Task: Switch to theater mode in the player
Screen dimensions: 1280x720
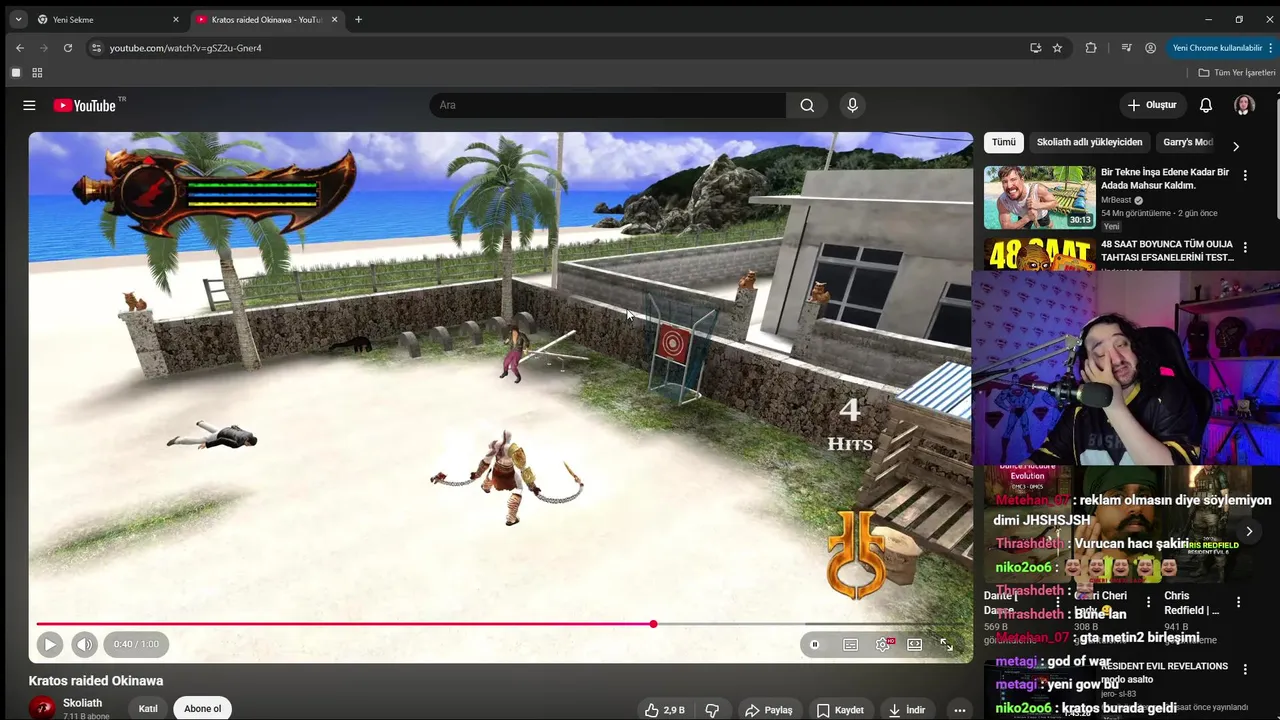Action: click(x=915, y=645)
